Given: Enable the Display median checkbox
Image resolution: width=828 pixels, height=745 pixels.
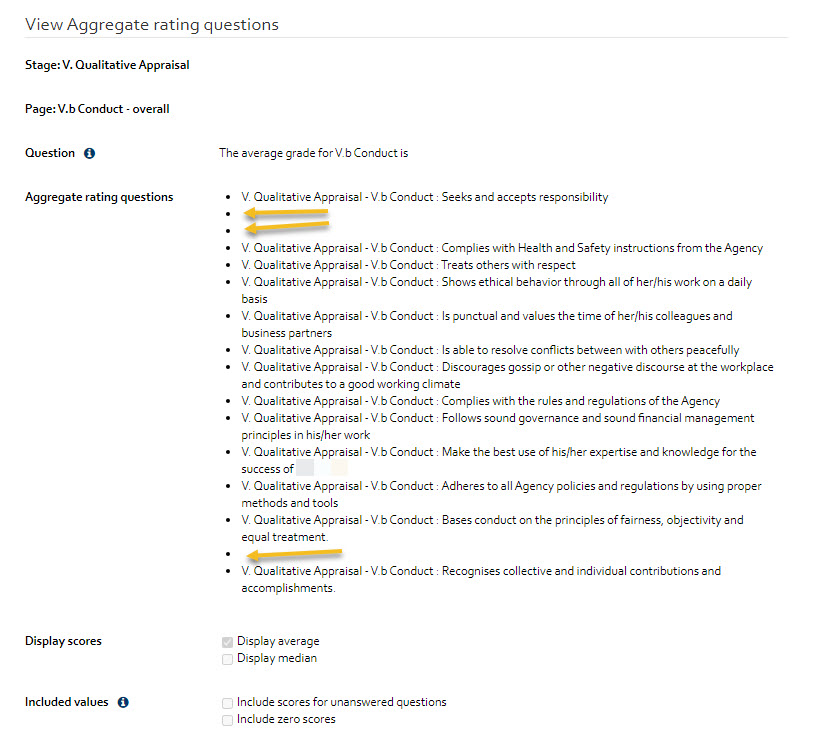Looking at the screenshot, I should point(227,659).
